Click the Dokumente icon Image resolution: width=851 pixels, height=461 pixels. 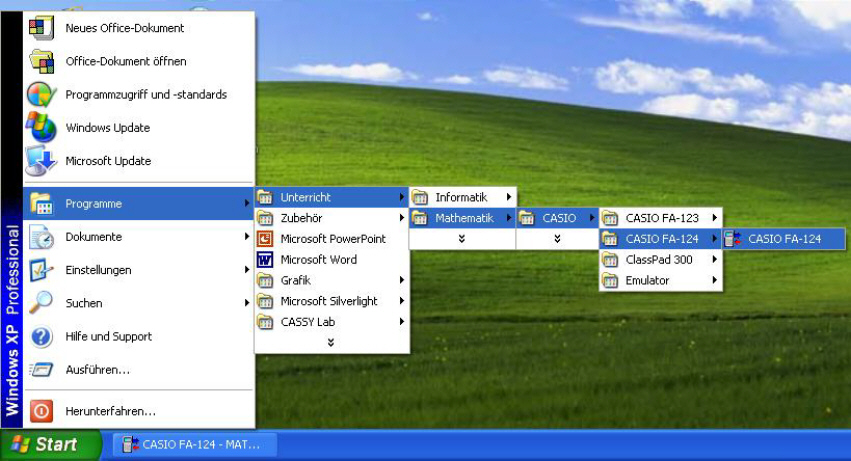[x=41, y=237]
